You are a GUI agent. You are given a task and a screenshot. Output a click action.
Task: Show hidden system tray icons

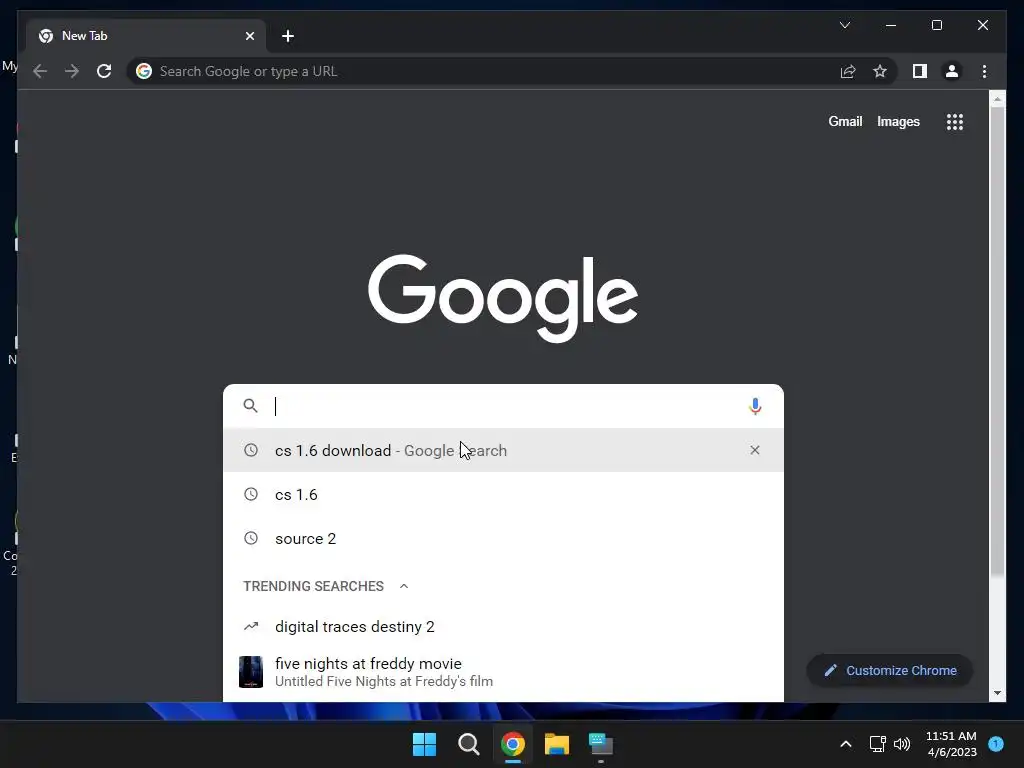846,744
